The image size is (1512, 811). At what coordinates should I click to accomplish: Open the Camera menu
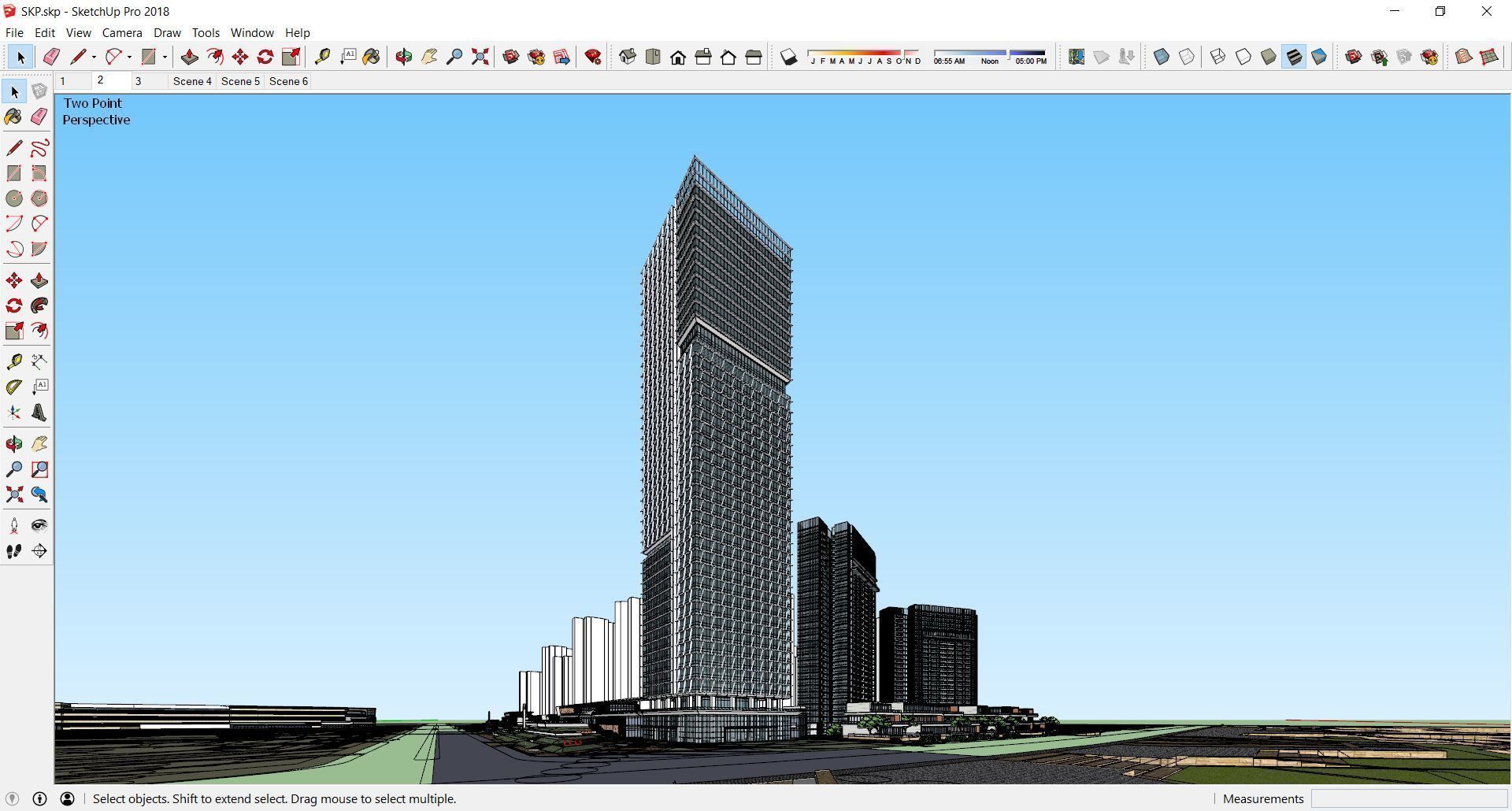tap(122, 32)
